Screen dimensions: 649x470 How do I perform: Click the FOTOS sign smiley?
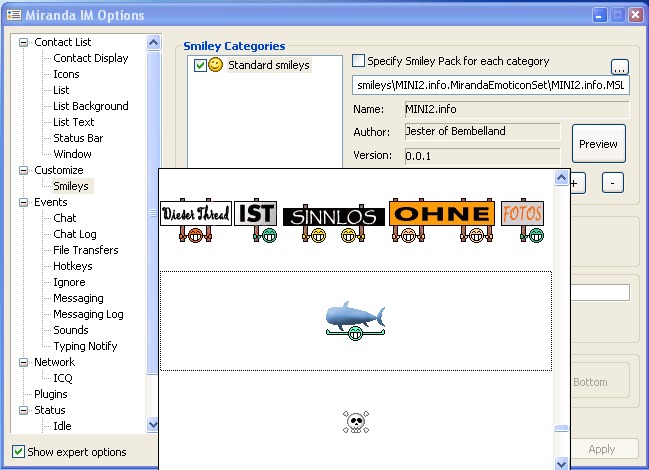(x=522, y=221)
